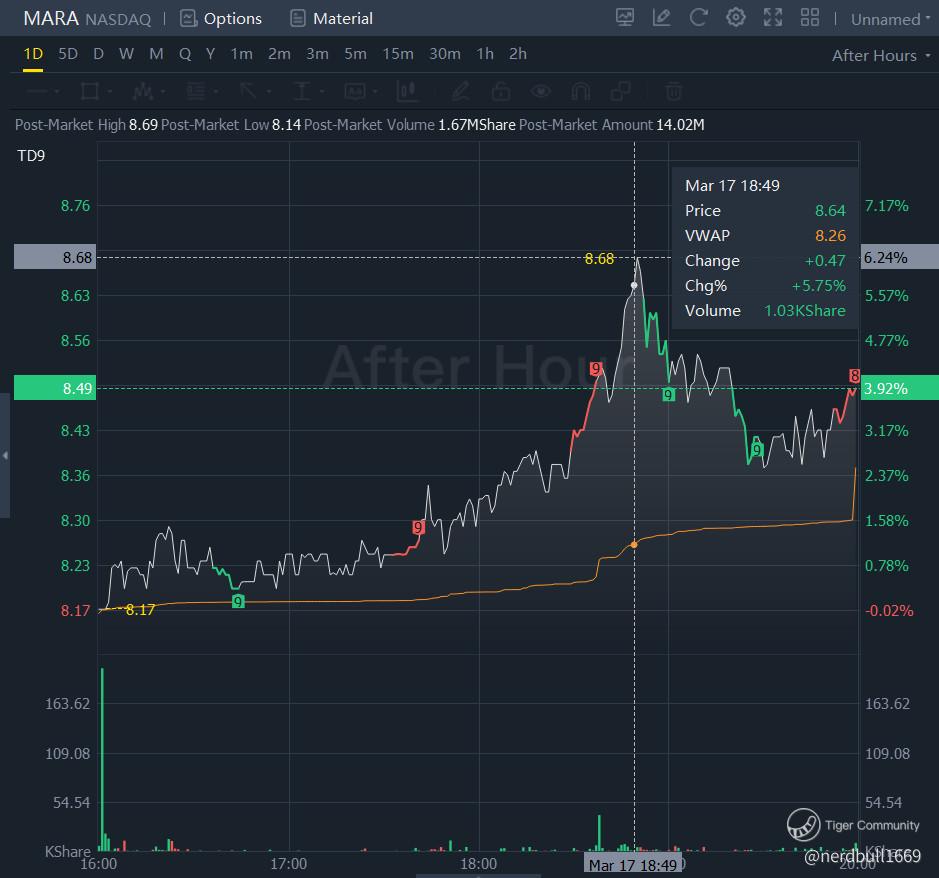Select the Q quarterly timeframe

tap(185, 54)
